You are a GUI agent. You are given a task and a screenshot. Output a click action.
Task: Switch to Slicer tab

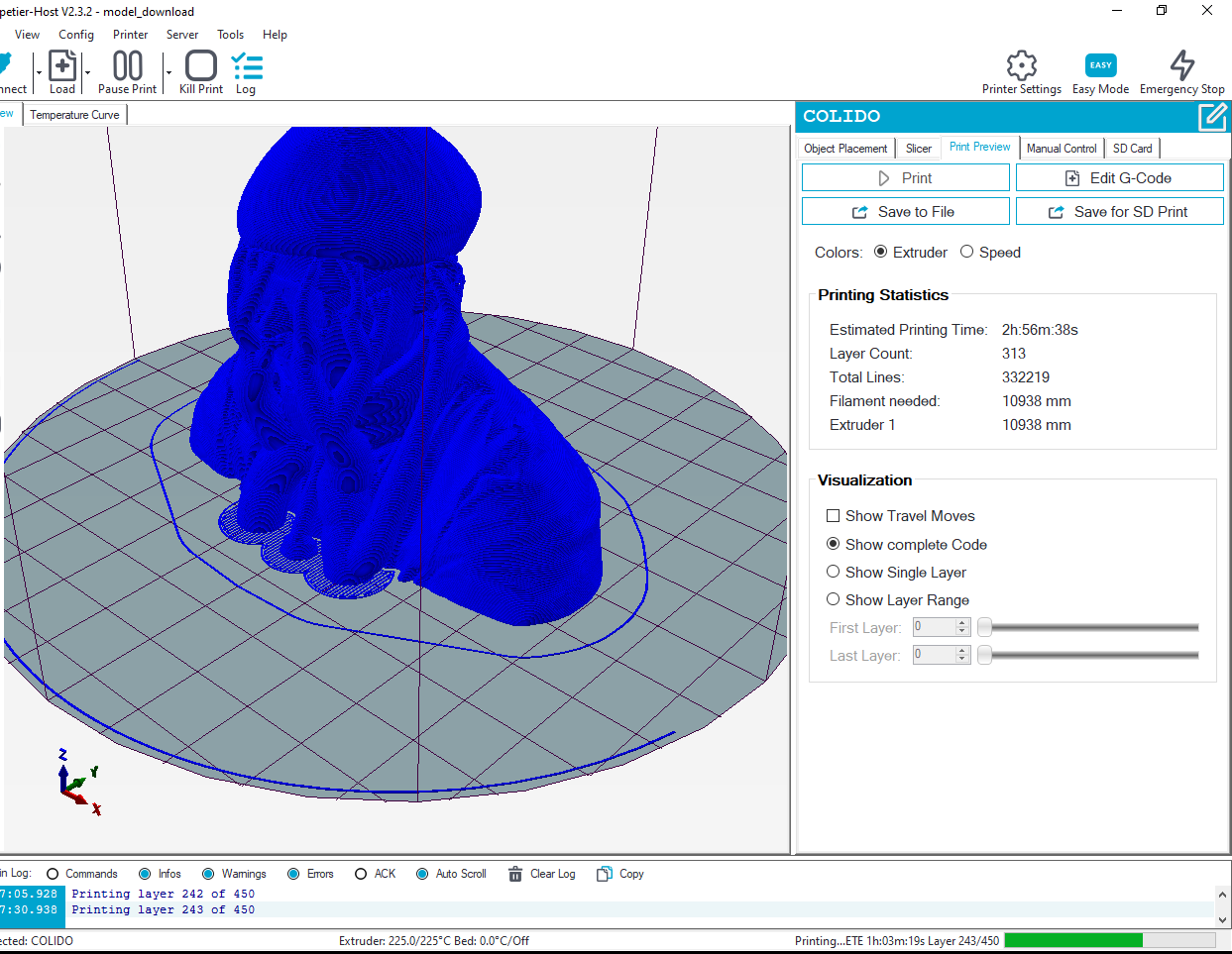(x=919, y=149)
